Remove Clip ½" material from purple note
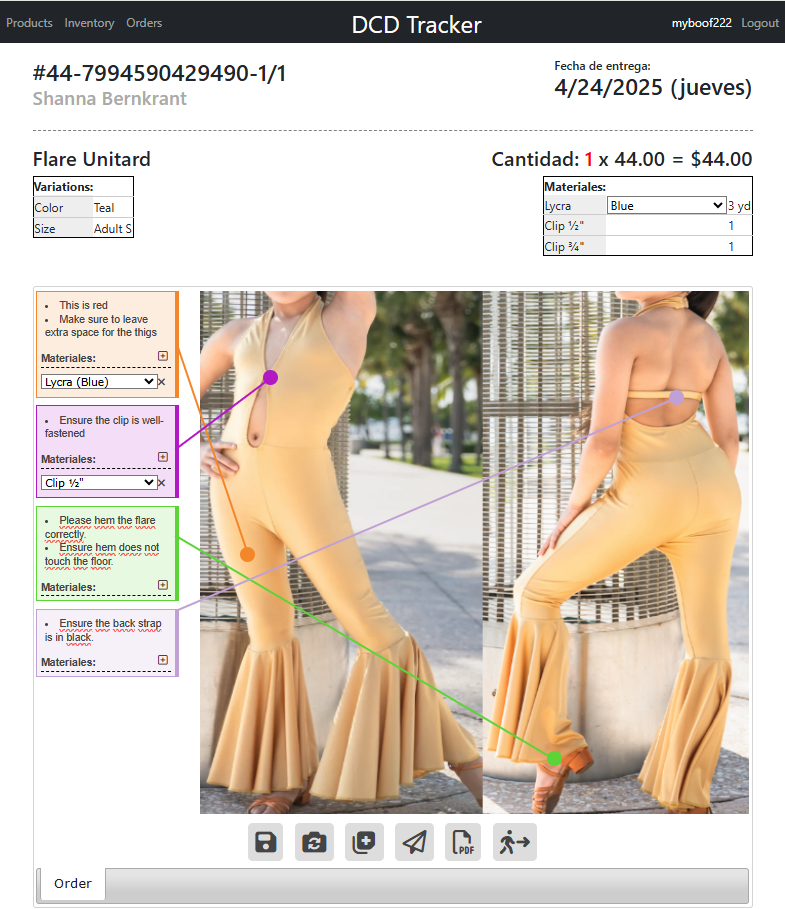Viewport: 785px width, 909px height. point(162,482)
